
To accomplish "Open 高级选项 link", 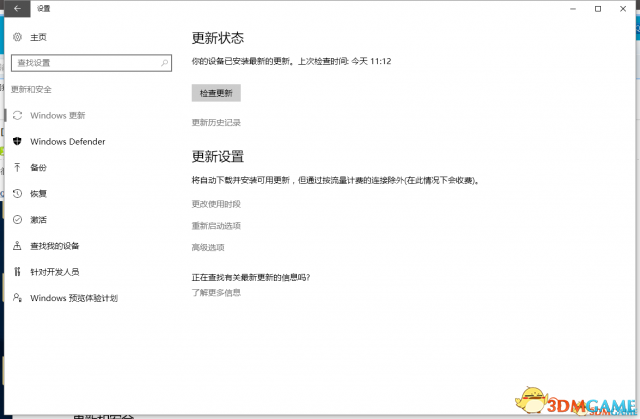I will pos(208,247).
